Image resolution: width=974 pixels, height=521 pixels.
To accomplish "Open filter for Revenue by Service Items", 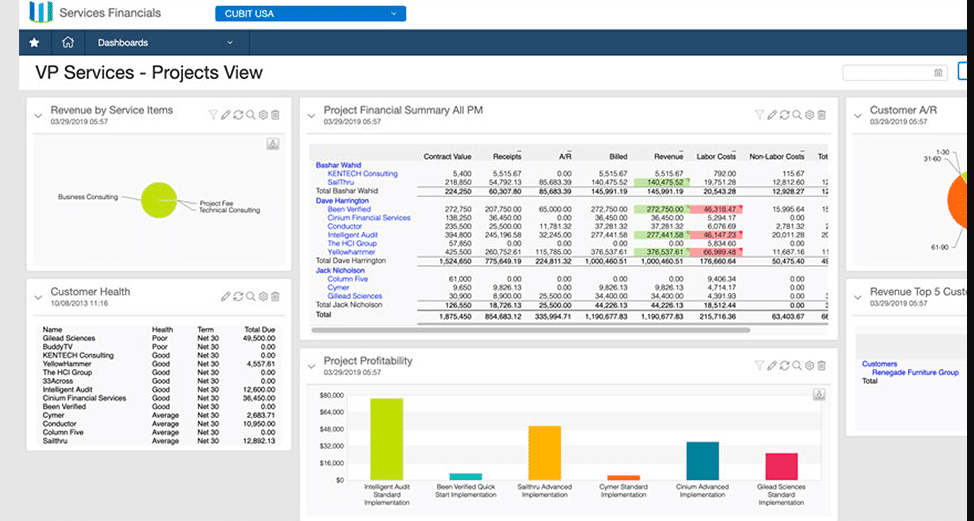I will coord(213,115).
